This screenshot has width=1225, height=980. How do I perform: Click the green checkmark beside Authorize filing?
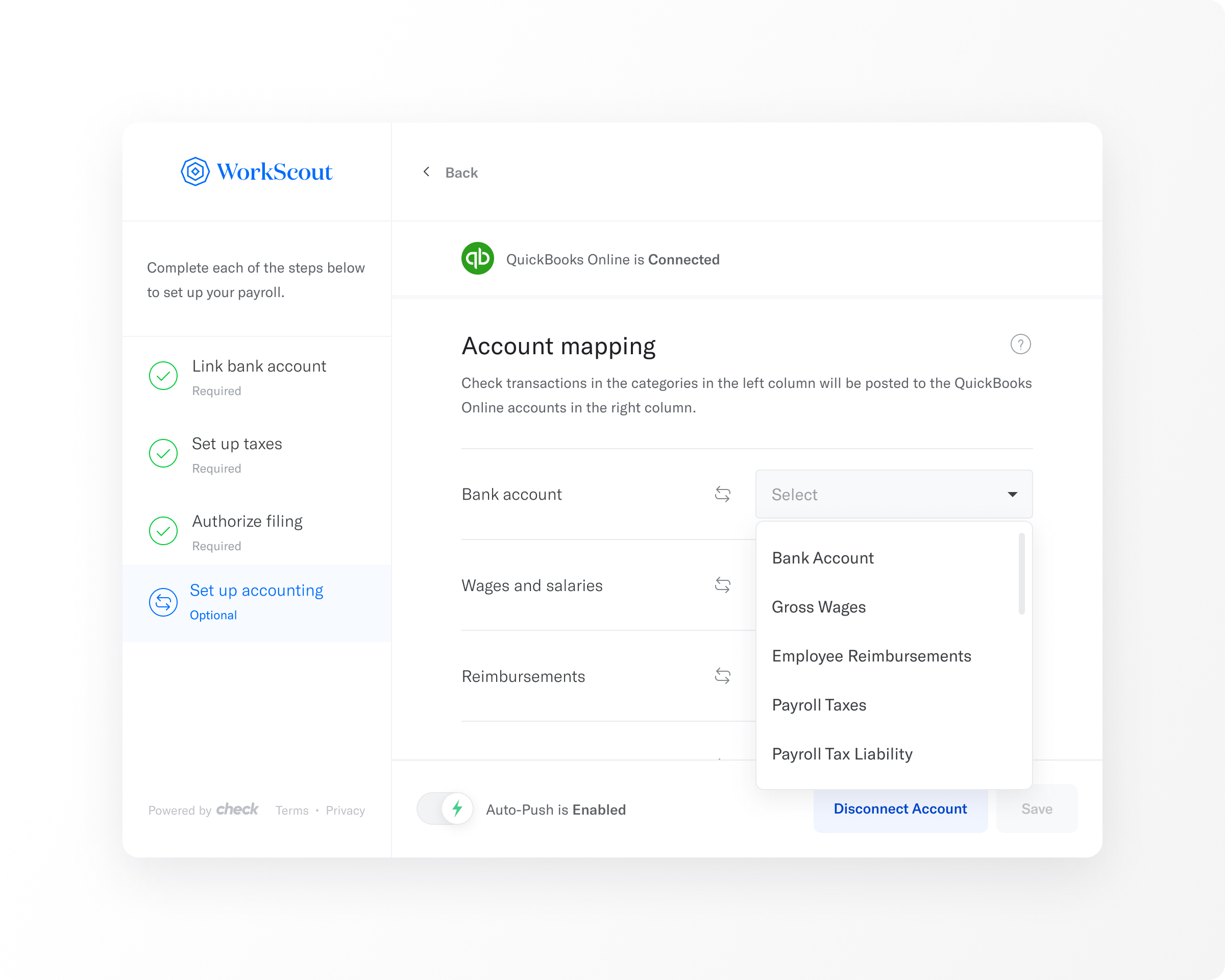[163, 531]
